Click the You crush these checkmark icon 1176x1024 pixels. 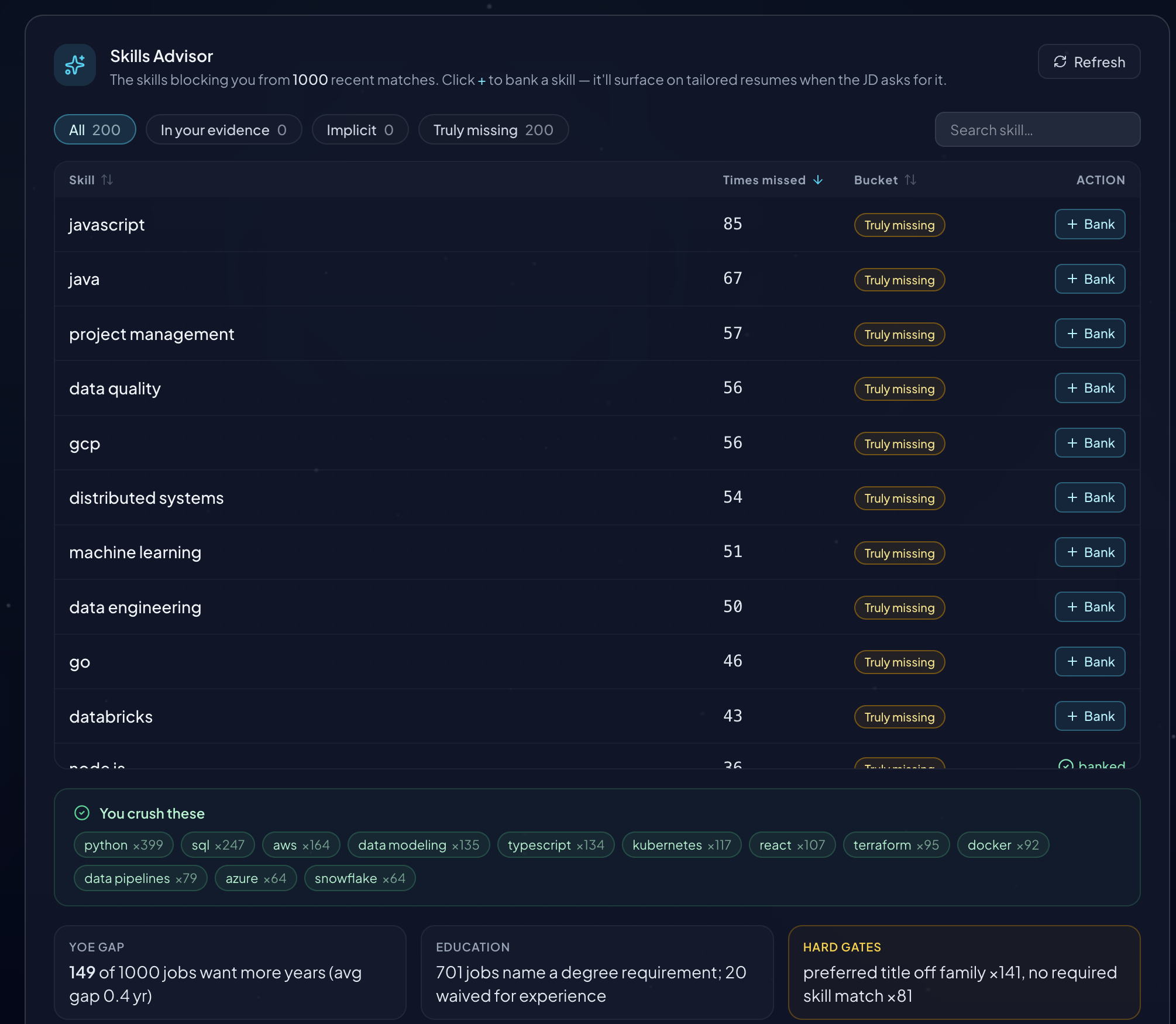pos(82,813)
